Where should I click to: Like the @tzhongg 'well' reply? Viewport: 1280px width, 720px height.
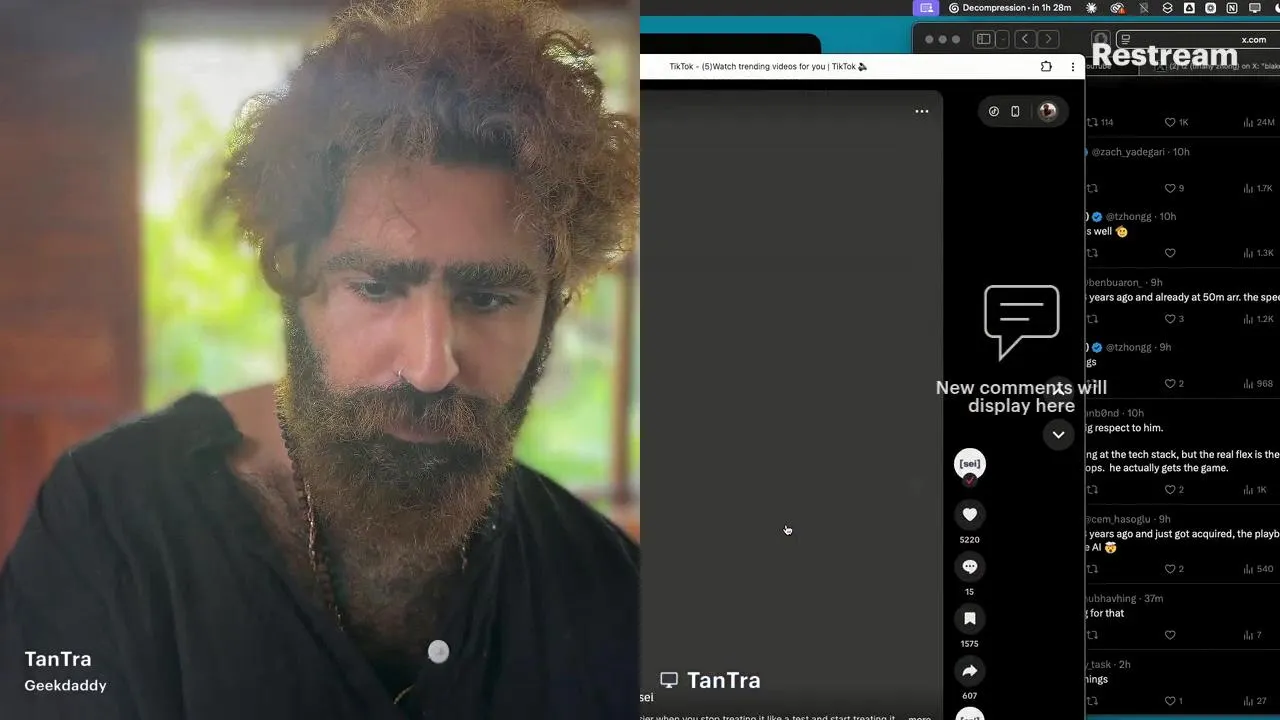click(1170, 253)
